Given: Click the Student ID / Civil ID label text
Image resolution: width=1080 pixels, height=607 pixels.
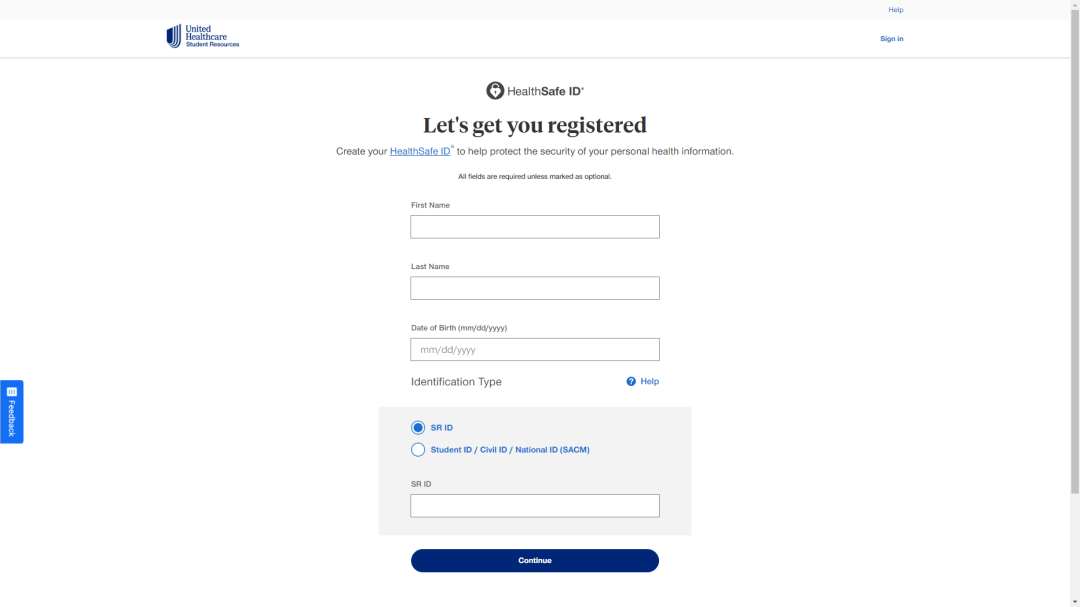Looking at the screenshot, I should [510, 450].
